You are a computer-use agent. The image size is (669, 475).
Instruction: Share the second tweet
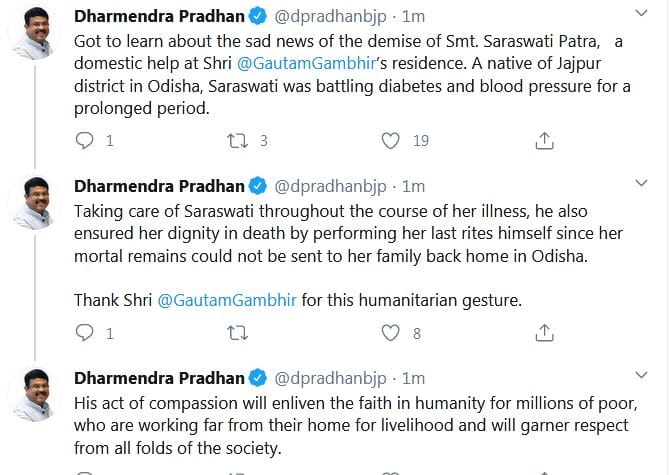click(x=545, y=333)
